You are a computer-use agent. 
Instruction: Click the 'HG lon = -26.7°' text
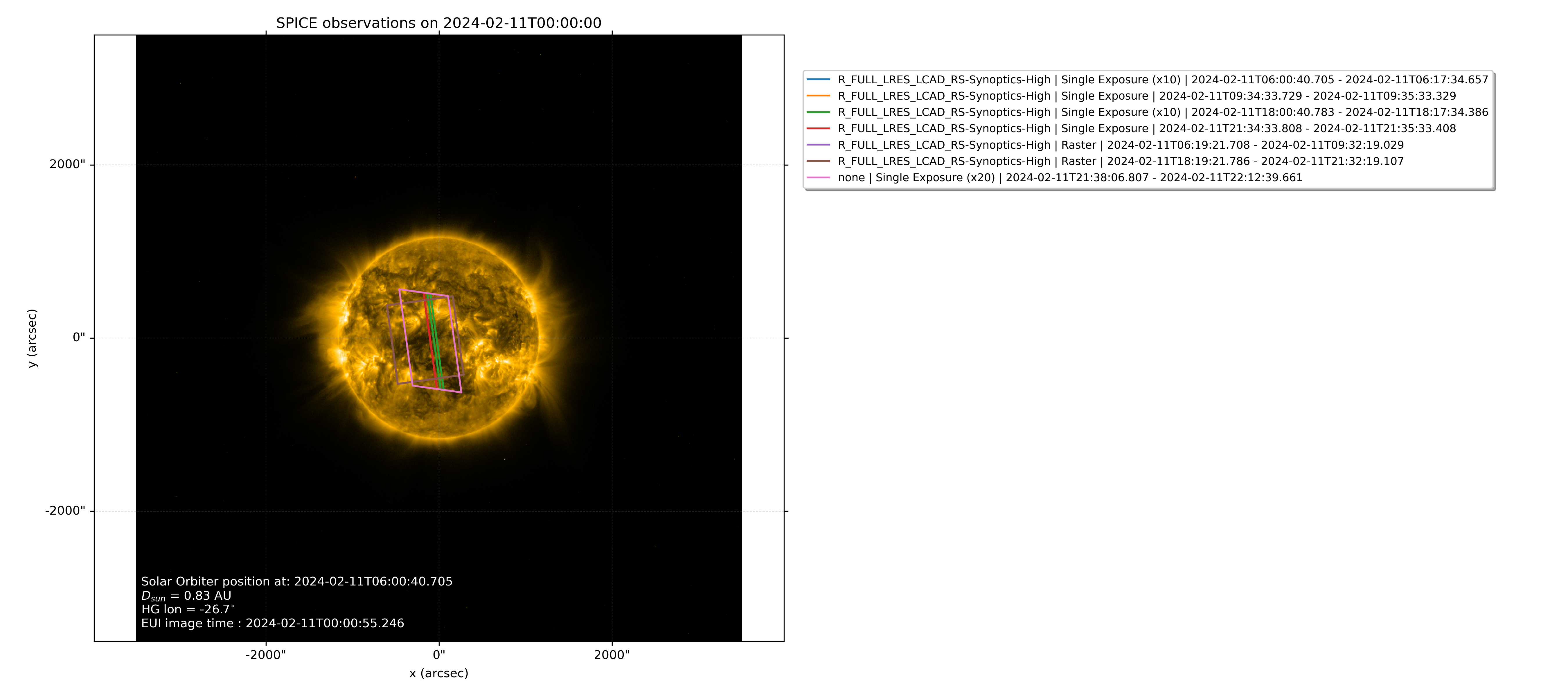188,609
